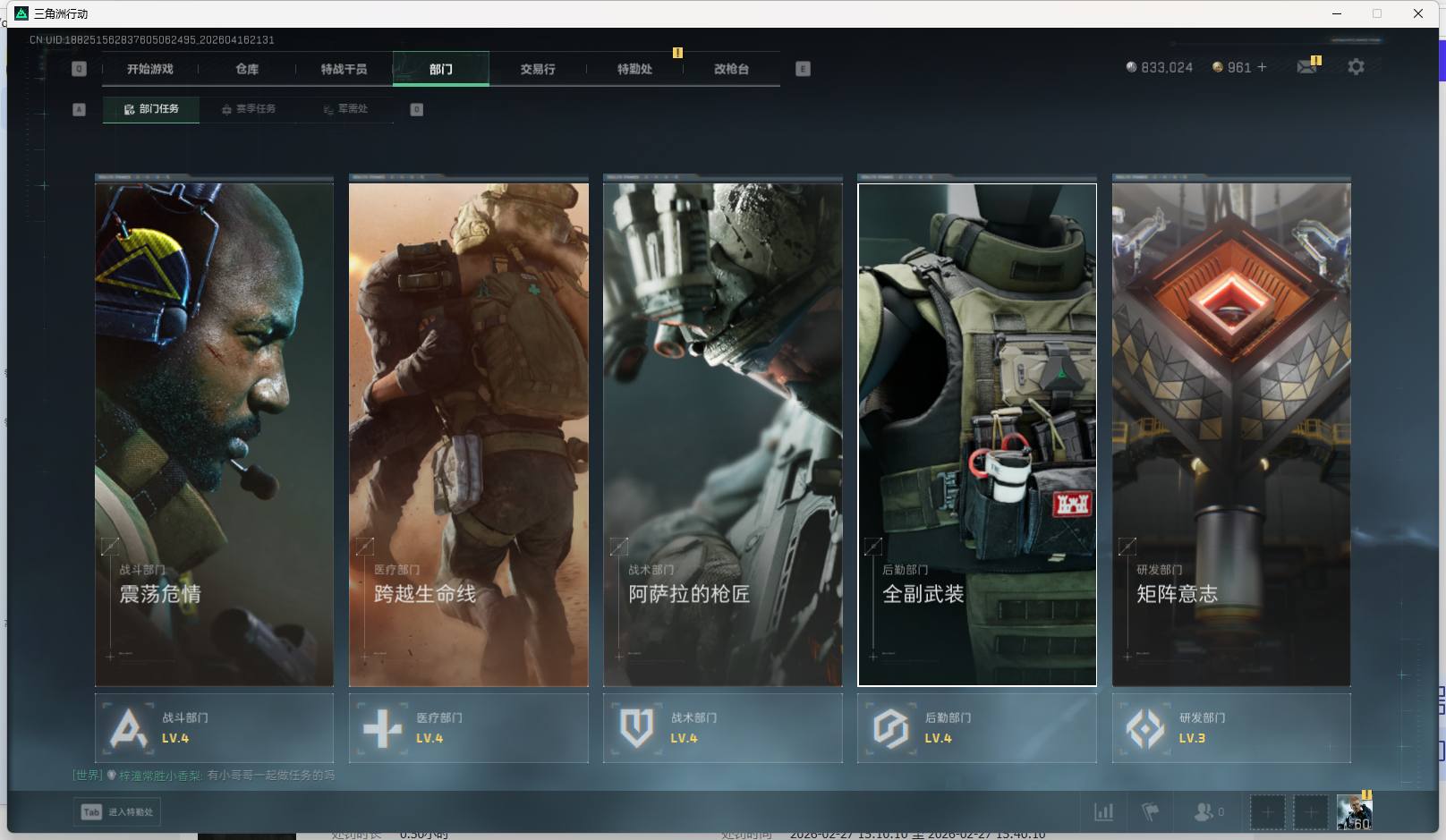The height and width of the screenshot is (840, 1446).
Task: Click the player avatar portrait
Action: tap(1353, 812)
